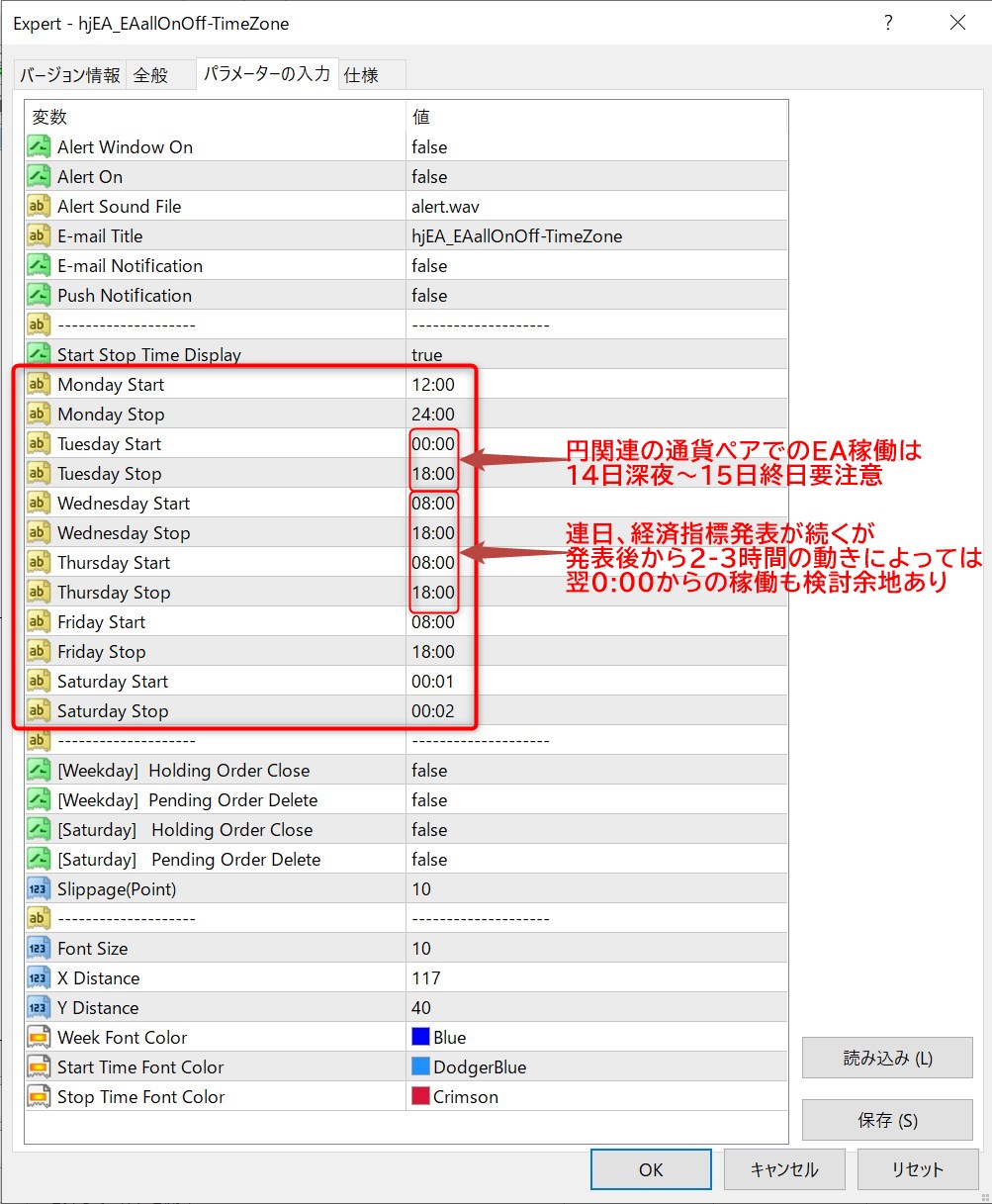This screenshot has height=1204, width=992.
Task: Click the Push Notification variable icon
Action: pyautogui.click(x=39, y=296)
